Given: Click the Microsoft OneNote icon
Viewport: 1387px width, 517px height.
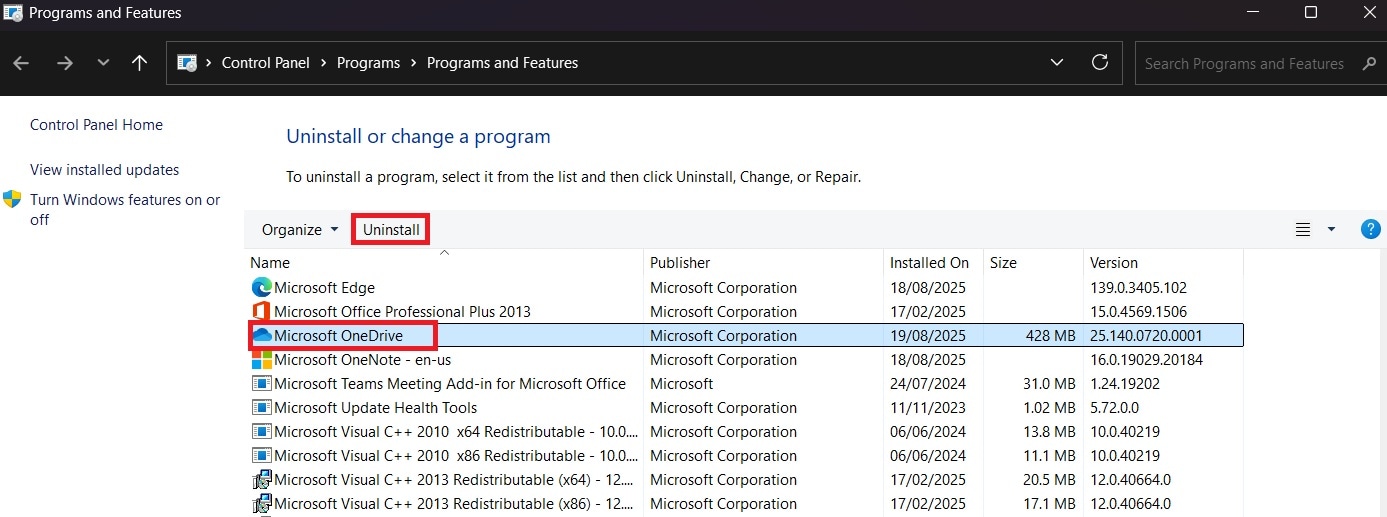Looking at the screenshot, I should [262, 360].
